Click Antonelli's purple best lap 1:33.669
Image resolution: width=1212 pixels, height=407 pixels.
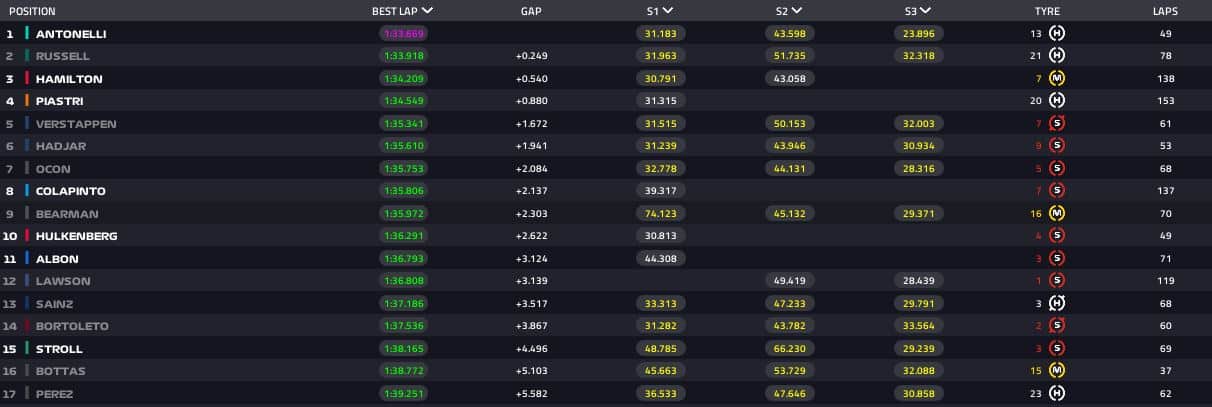402,33
